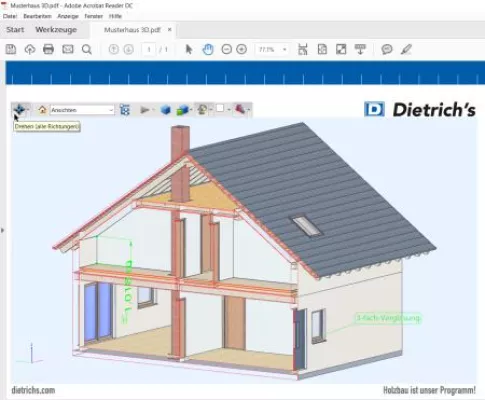Click the page number input field

(149, 49)
